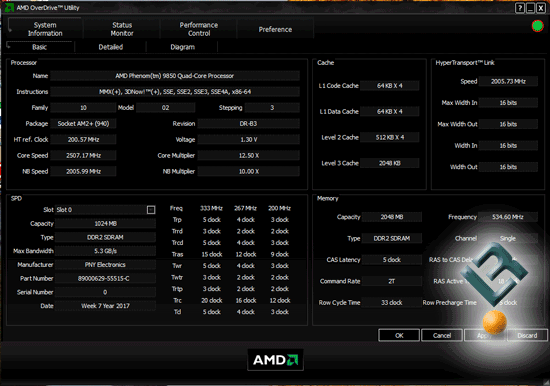Open help with the question mark icon

point(519,8)
